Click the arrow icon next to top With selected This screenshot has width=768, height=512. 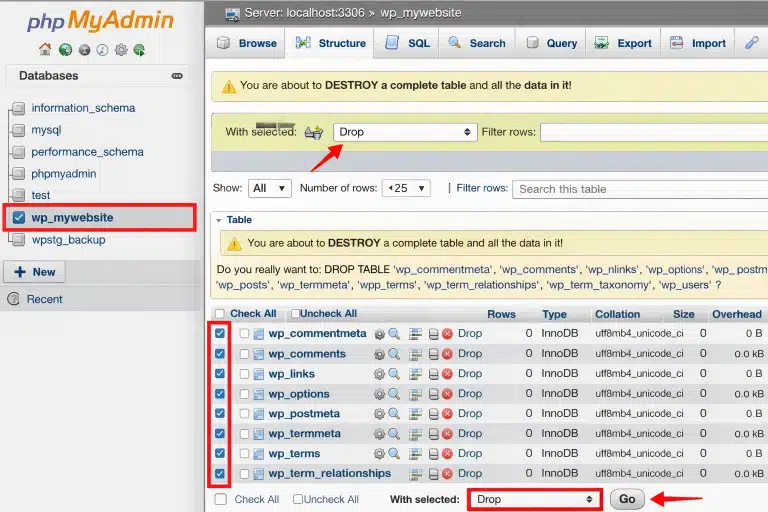pos(313,132)
